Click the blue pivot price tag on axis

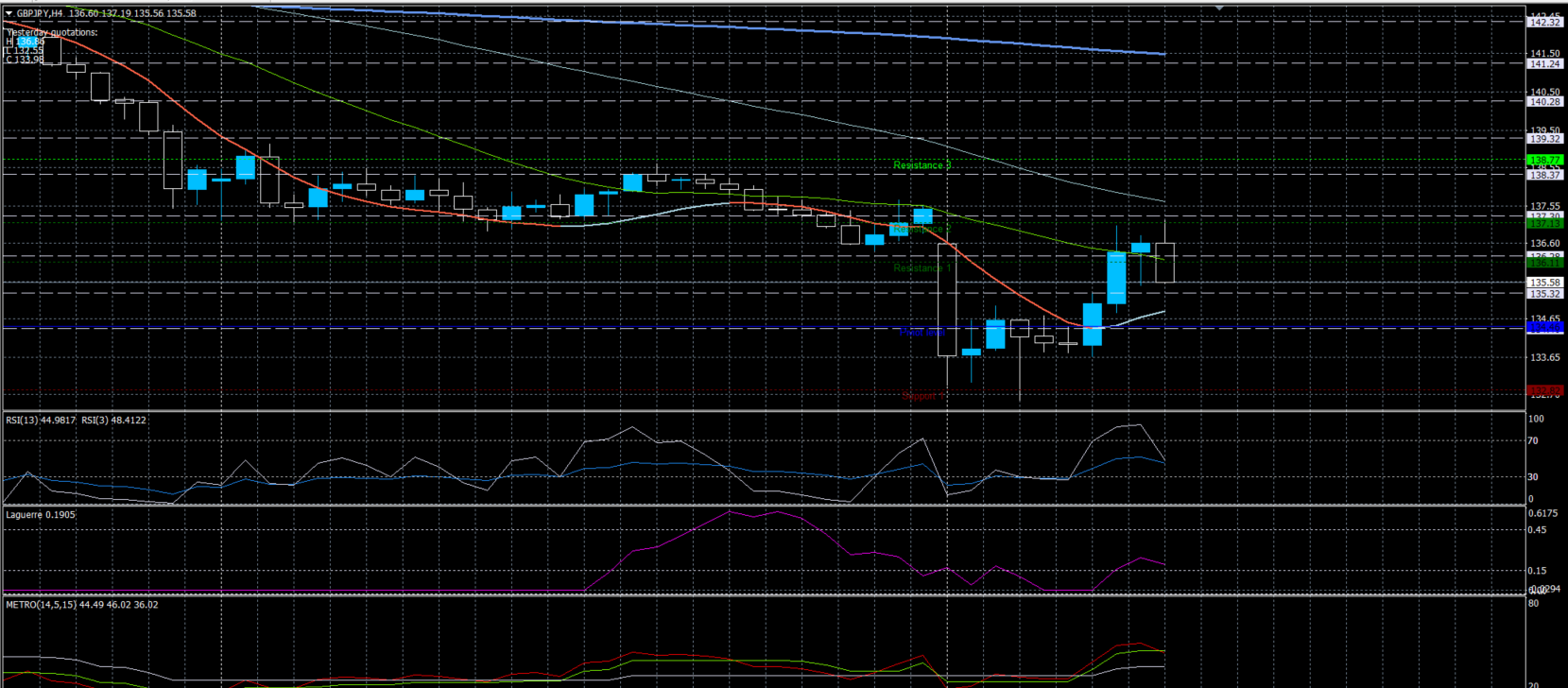click(x=1545, y=327)
